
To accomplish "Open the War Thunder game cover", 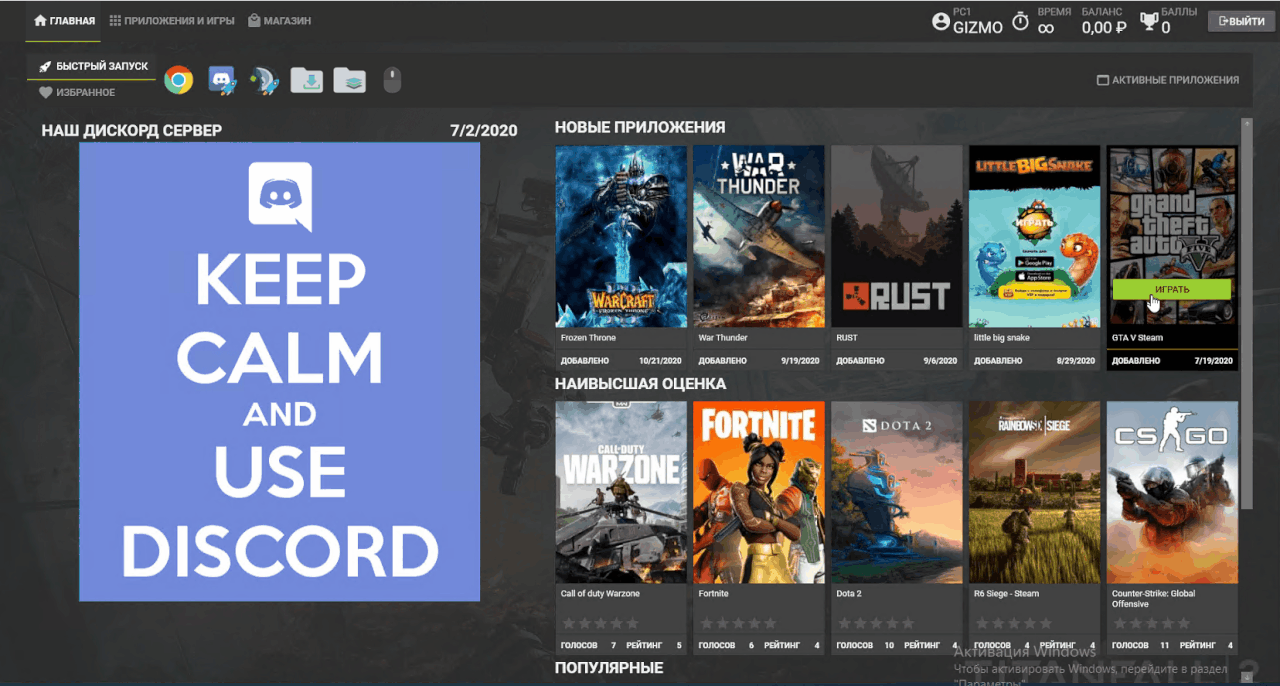I will (759, 236).
